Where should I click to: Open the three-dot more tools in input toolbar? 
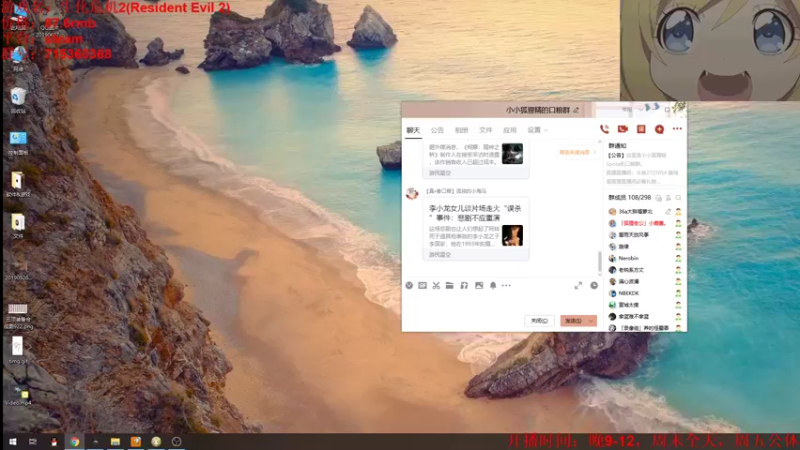coord(506,285)
